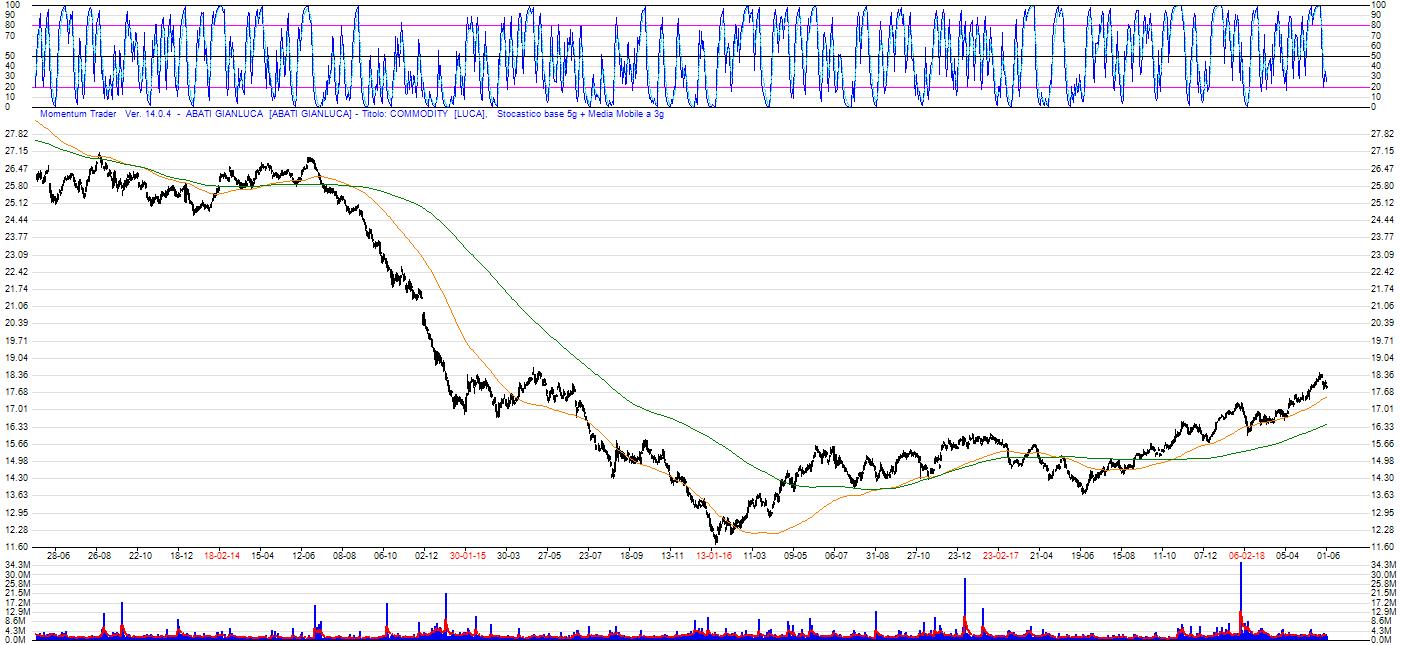
Task: Click the red 23-02-17 date marker
Action: 1001,554
